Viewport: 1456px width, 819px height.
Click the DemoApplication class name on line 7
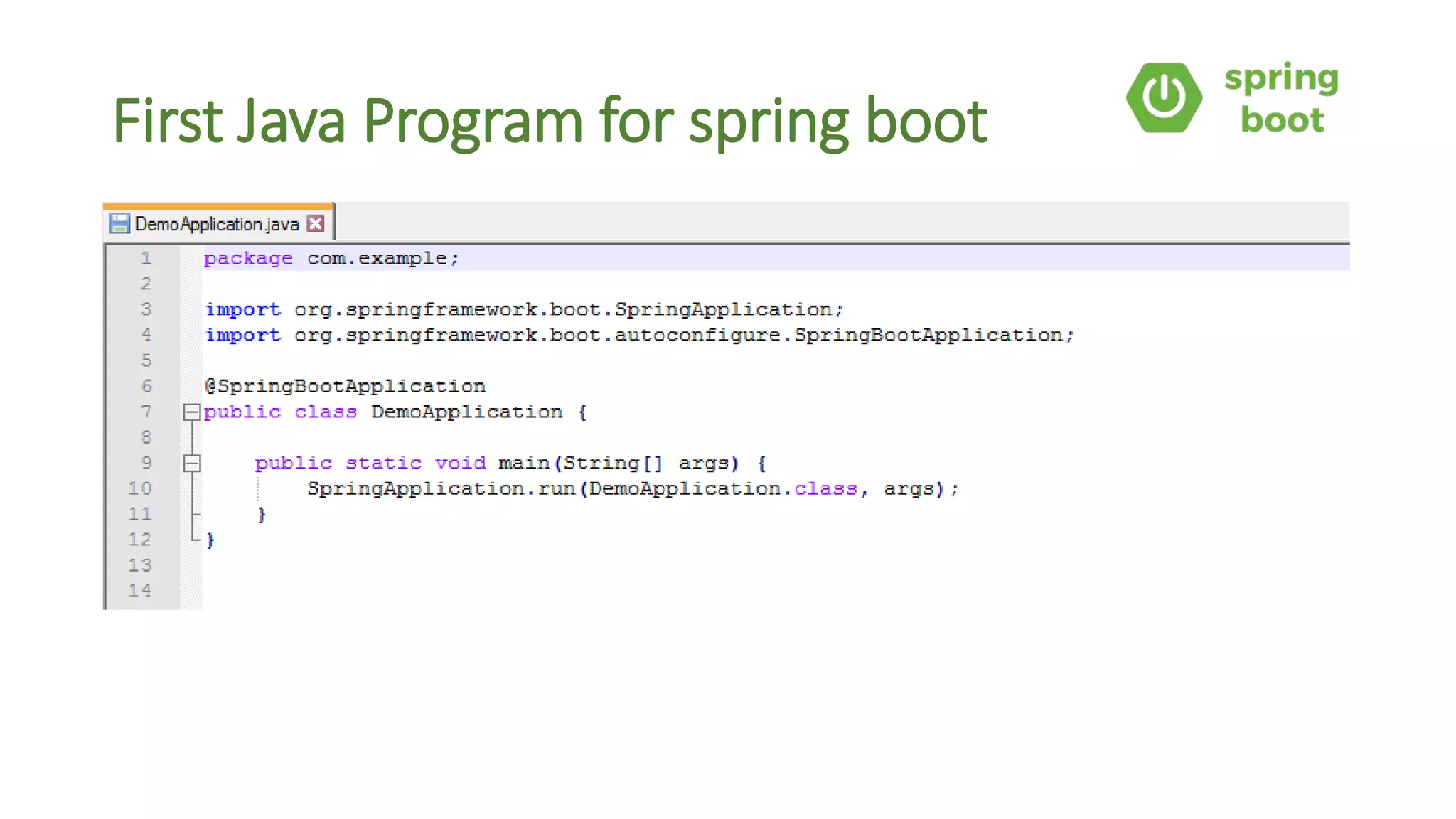(466, 412)
